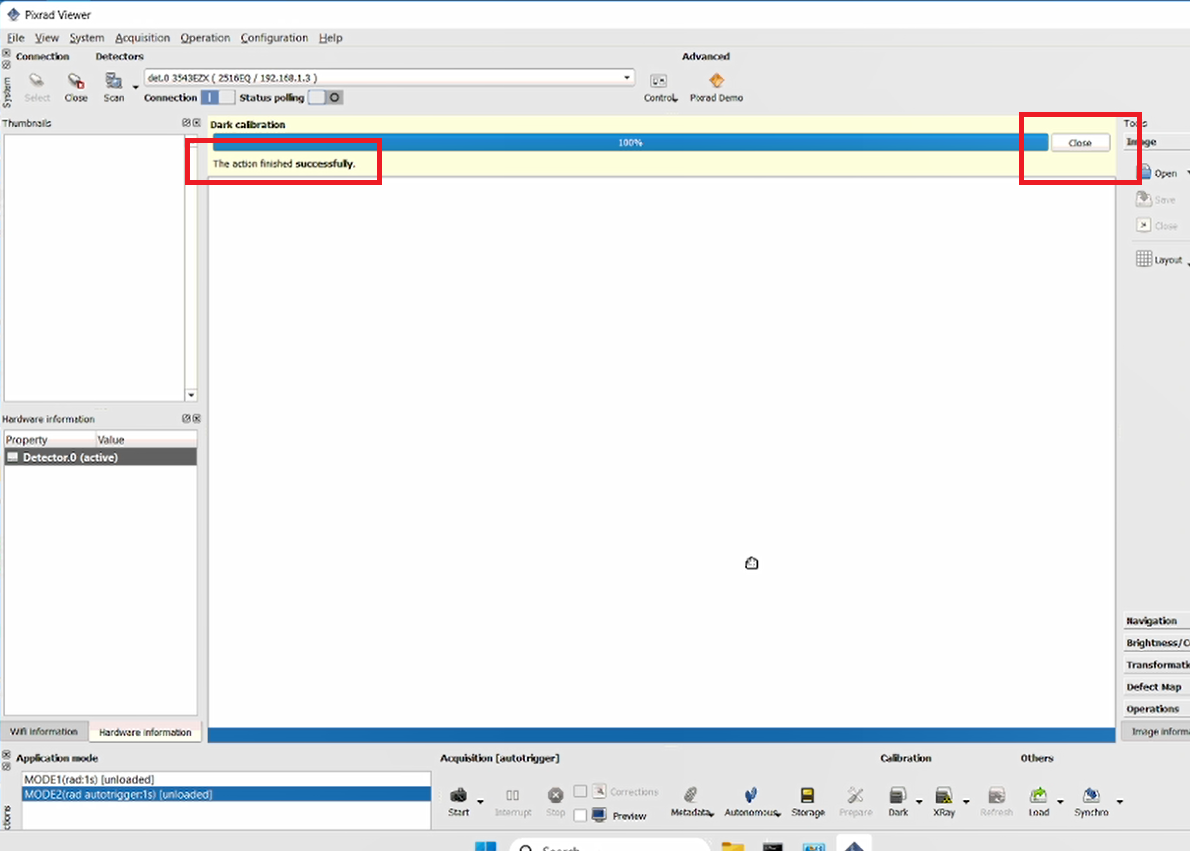Click the Autonomous icon
This screenshot has width=1190, height=851.
[x=750, y=795]
